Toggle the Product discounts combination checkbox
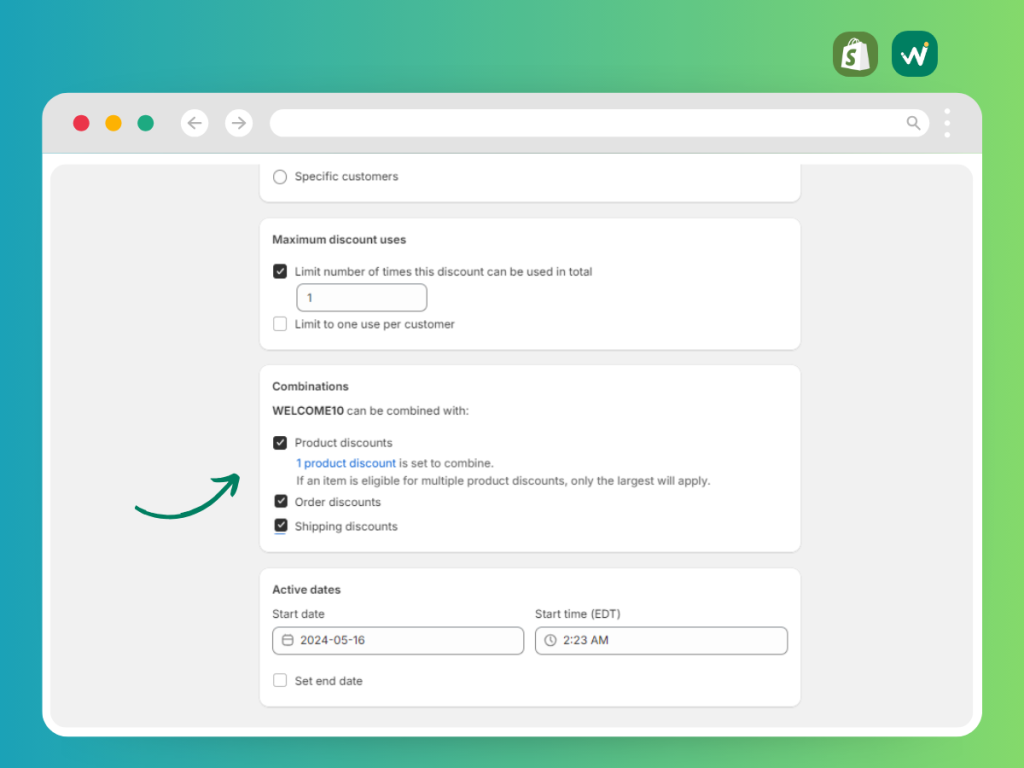 (280, 443)
